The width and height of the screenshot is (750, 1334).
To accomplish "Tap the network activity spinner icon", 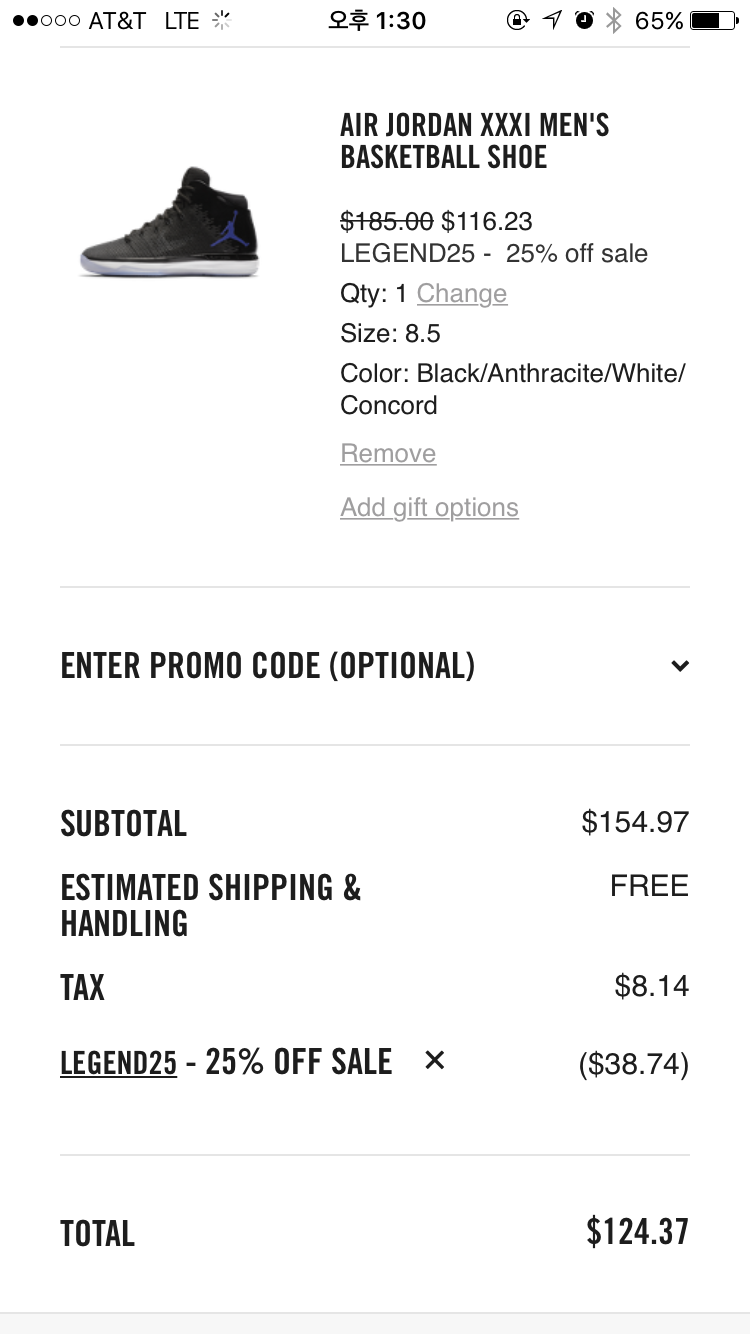I will pyautogui.click(x=222, y=20).
